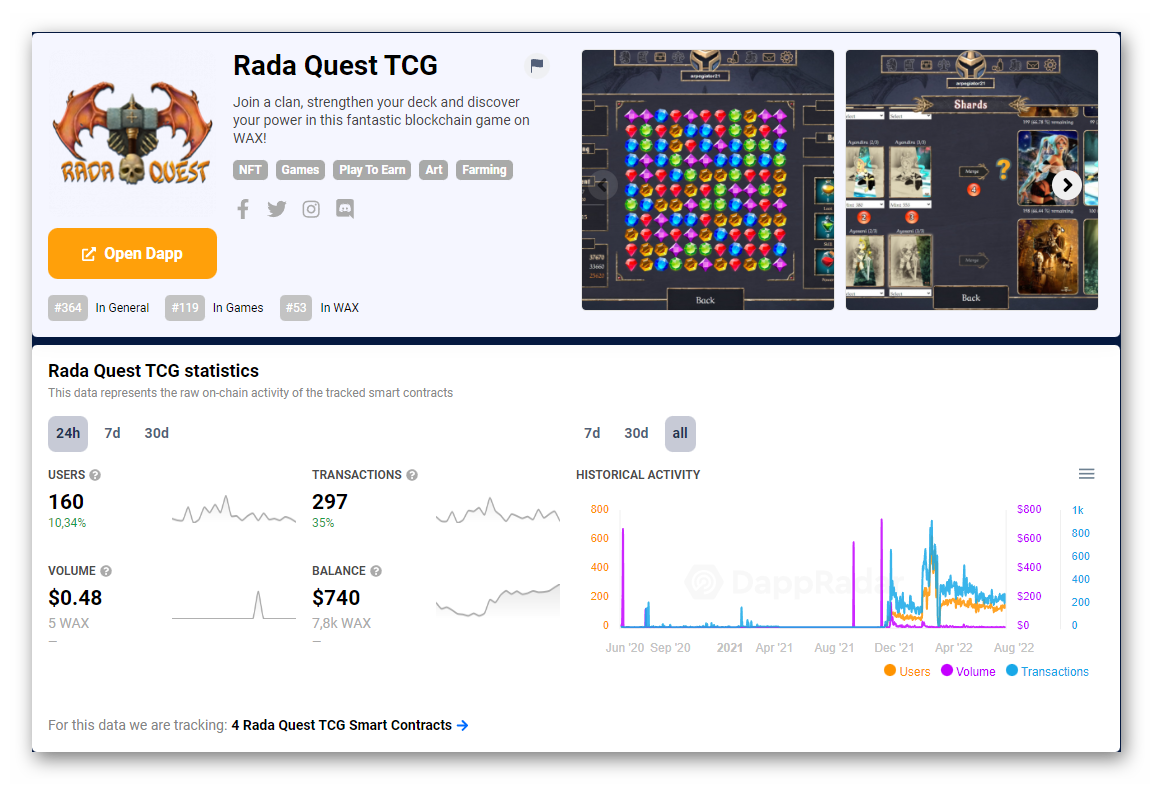Viewport: 1153px width, 787px height.
Task: Follow the arrow next to Smart Contracts
Action: click(463, 725)
